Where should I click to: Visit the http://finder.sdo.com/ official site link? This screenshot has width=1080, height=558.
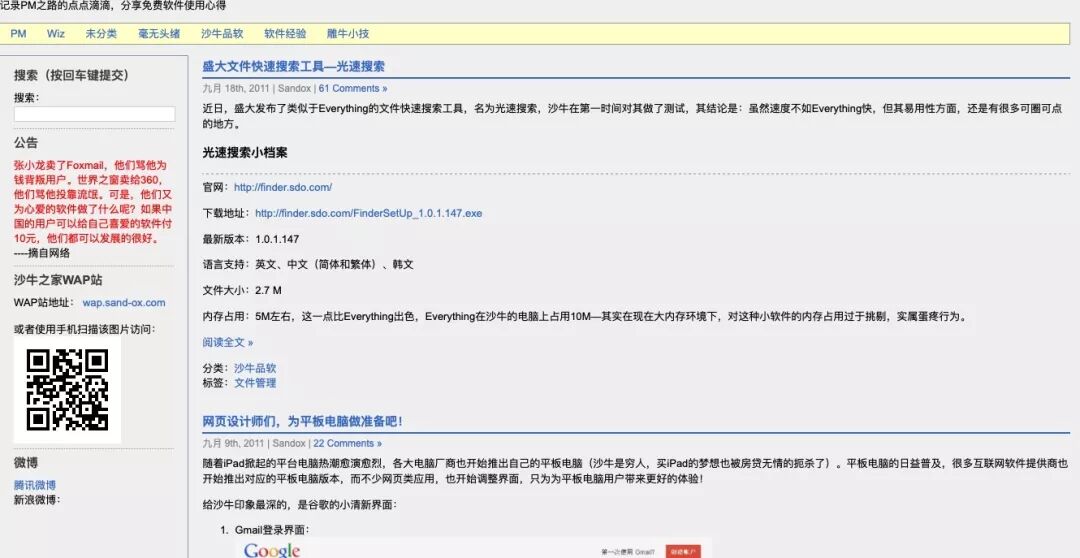(283, 187)
